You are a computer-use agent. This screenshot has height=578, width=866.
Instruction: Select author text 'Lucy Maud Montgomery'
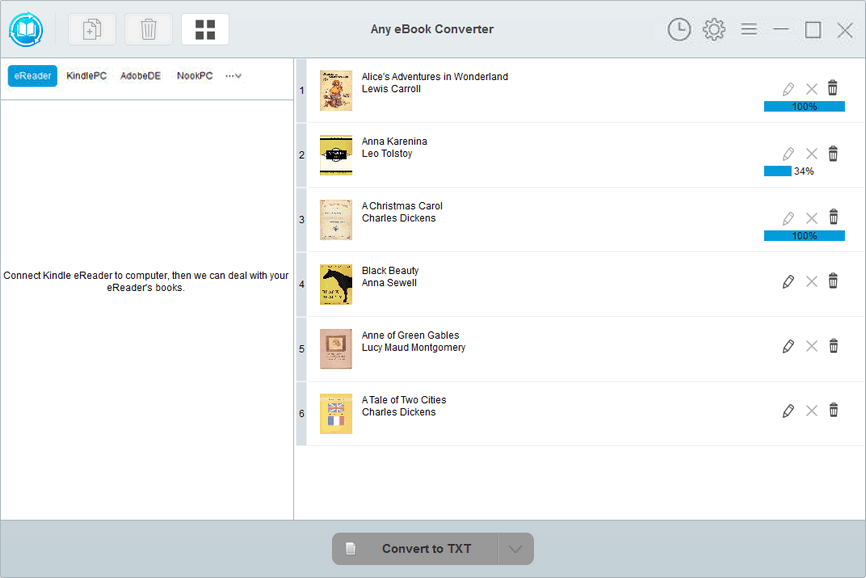(413, 347)
